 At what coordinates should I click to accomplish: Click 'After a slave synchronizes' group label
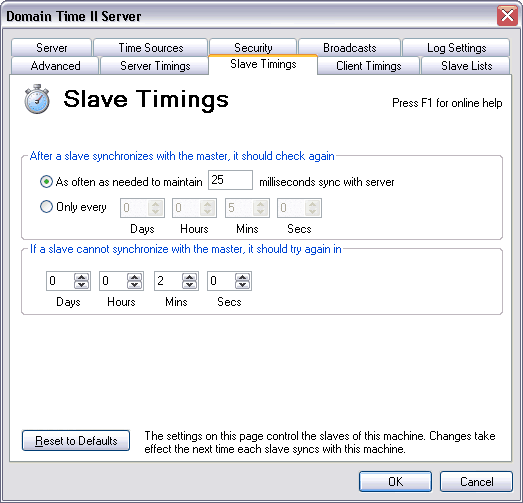(182, 156)
